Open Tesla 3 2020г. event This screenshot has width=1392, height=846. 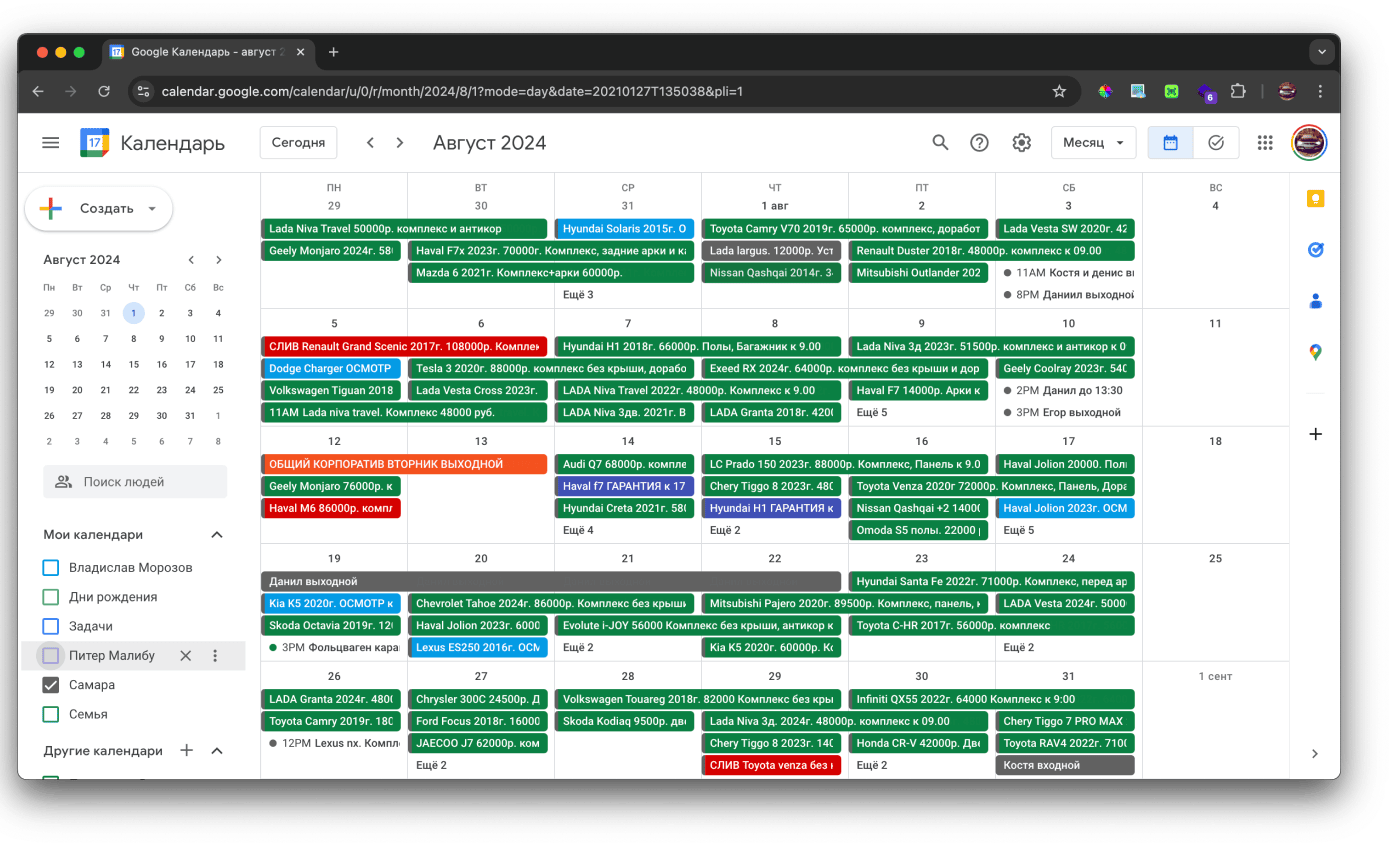[x=551, y=368]
